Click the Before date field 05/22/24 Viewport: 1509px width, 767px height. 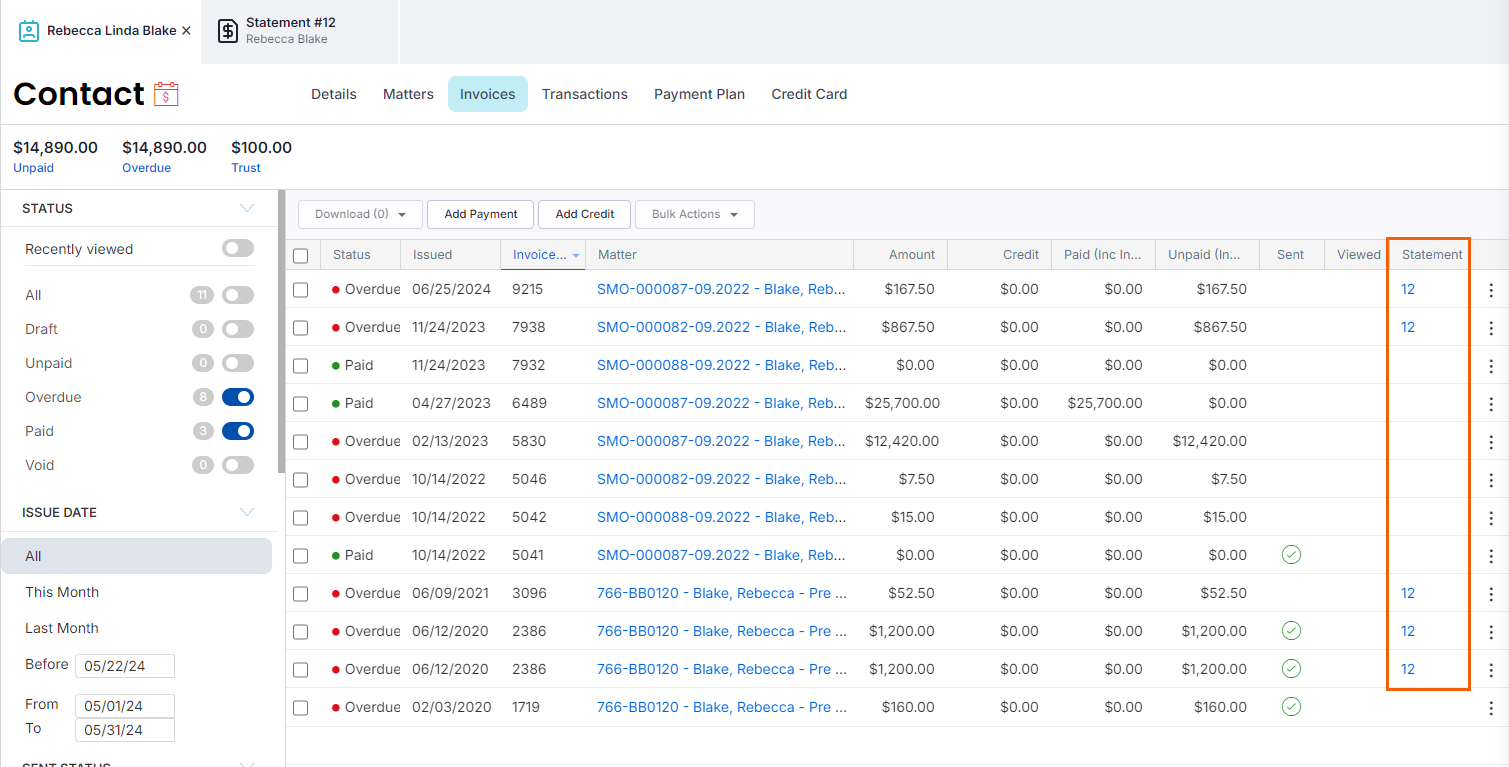point(126,666)
